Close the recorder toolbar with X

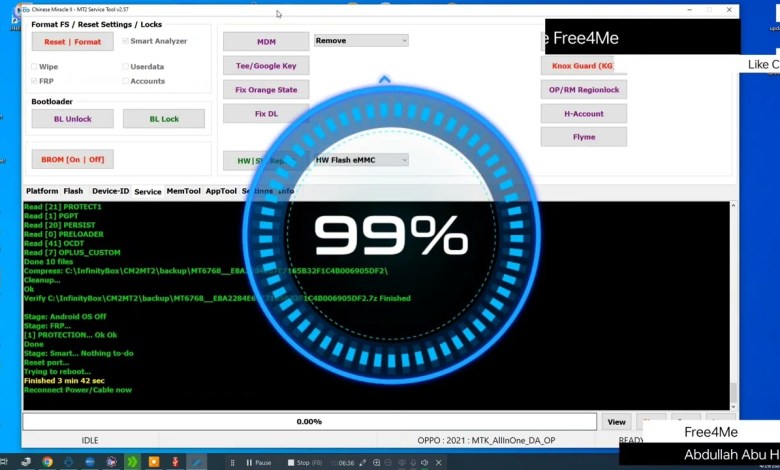coord(438,463)
